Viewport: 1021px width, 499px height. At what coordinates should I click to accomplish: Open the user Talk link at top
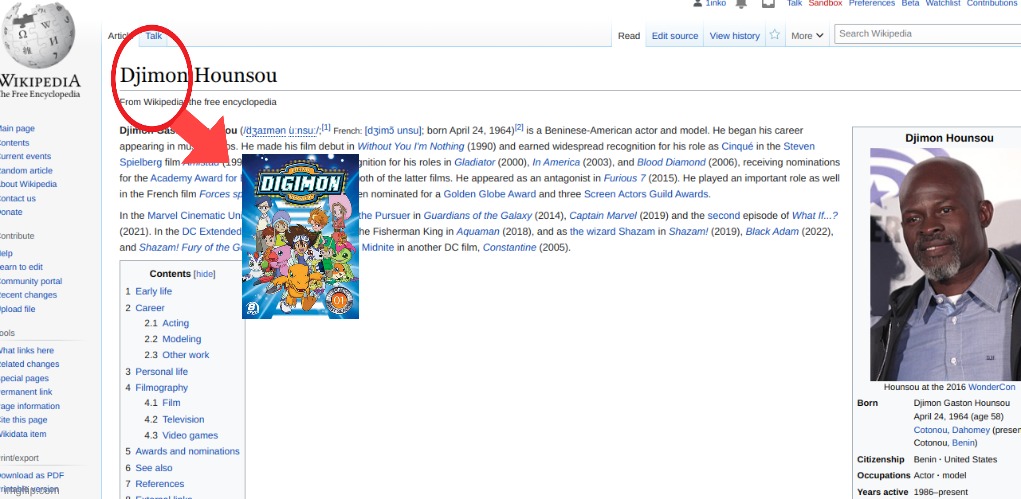click(794, 3)
